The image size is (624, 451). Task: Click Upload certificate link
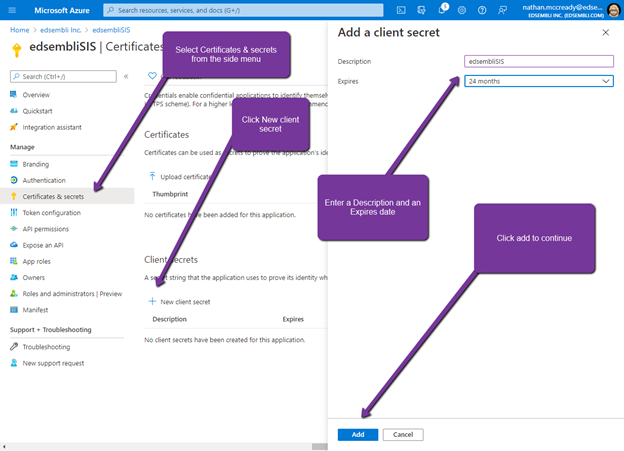[x=185, y=177]
